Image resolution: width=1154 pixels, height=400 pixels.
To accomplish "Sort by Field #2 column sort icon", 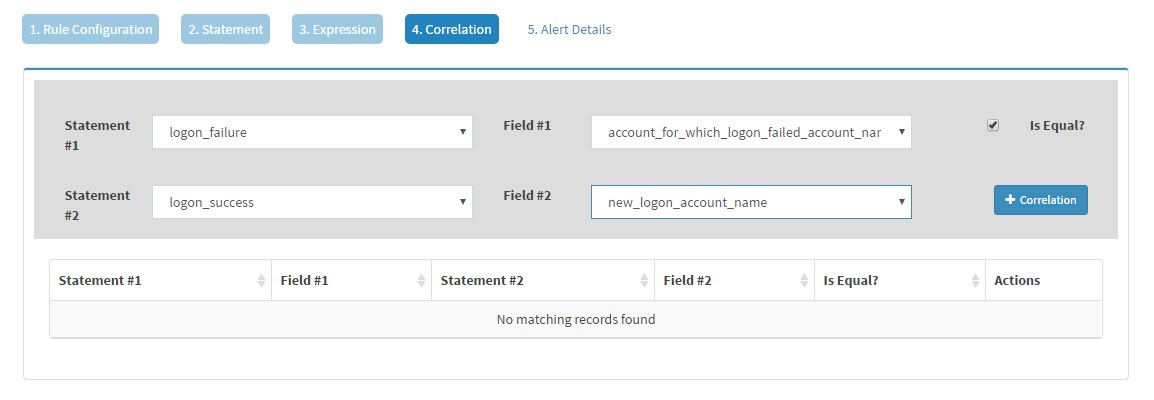I will coord(804,280).
